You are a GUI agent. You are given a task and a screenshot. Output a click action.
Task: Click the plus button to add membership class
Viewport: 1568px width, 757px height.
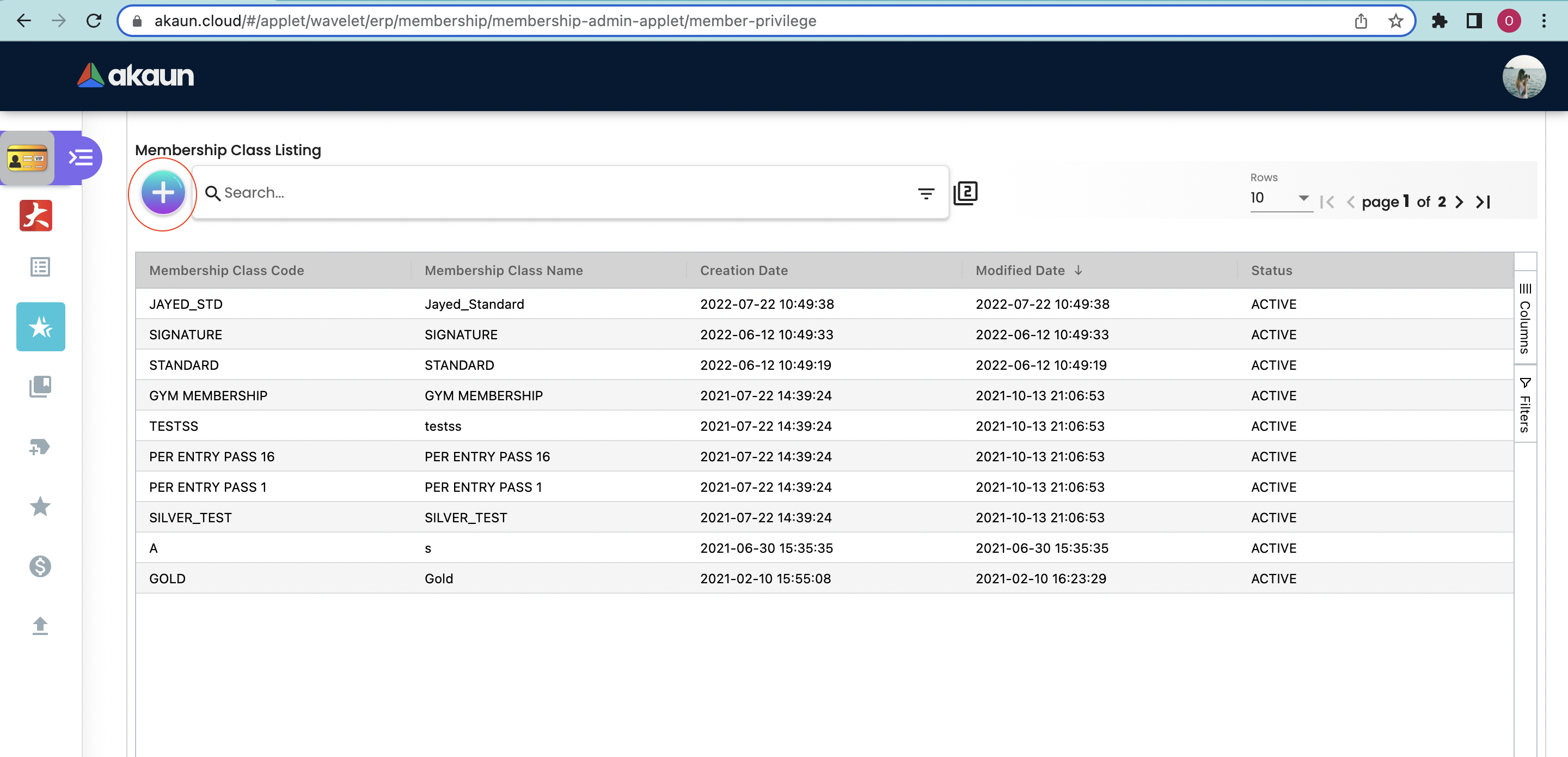click(x=163, y=193)
